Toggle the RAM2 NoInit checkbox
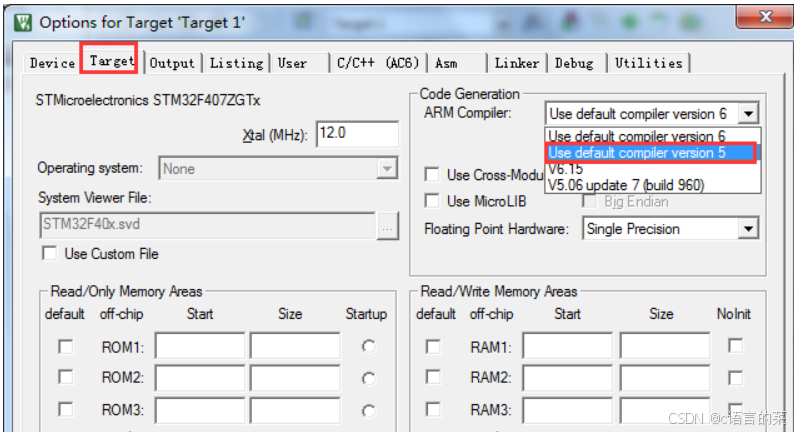 tap(736, 377)
